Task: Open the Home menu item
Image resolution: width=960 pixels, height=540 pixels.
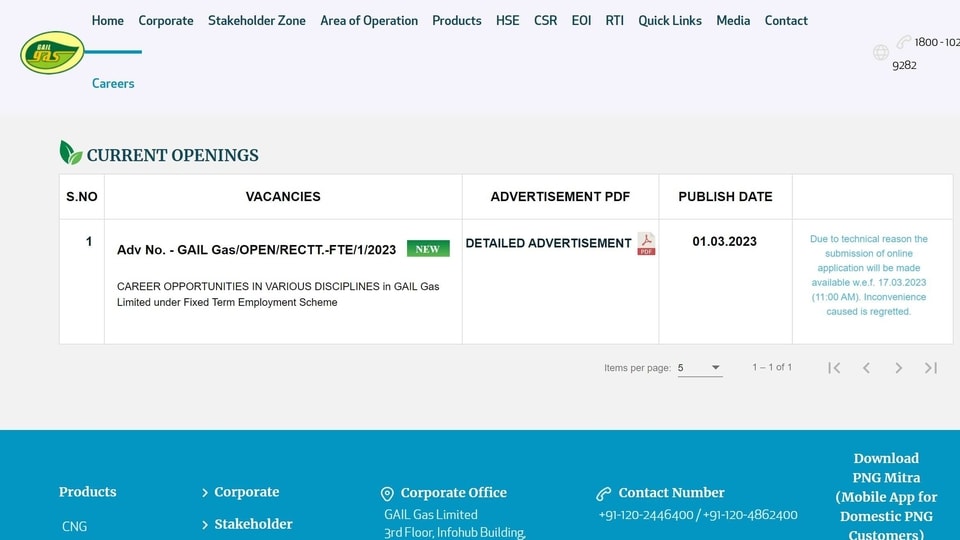Action: (x=108, y=21)
